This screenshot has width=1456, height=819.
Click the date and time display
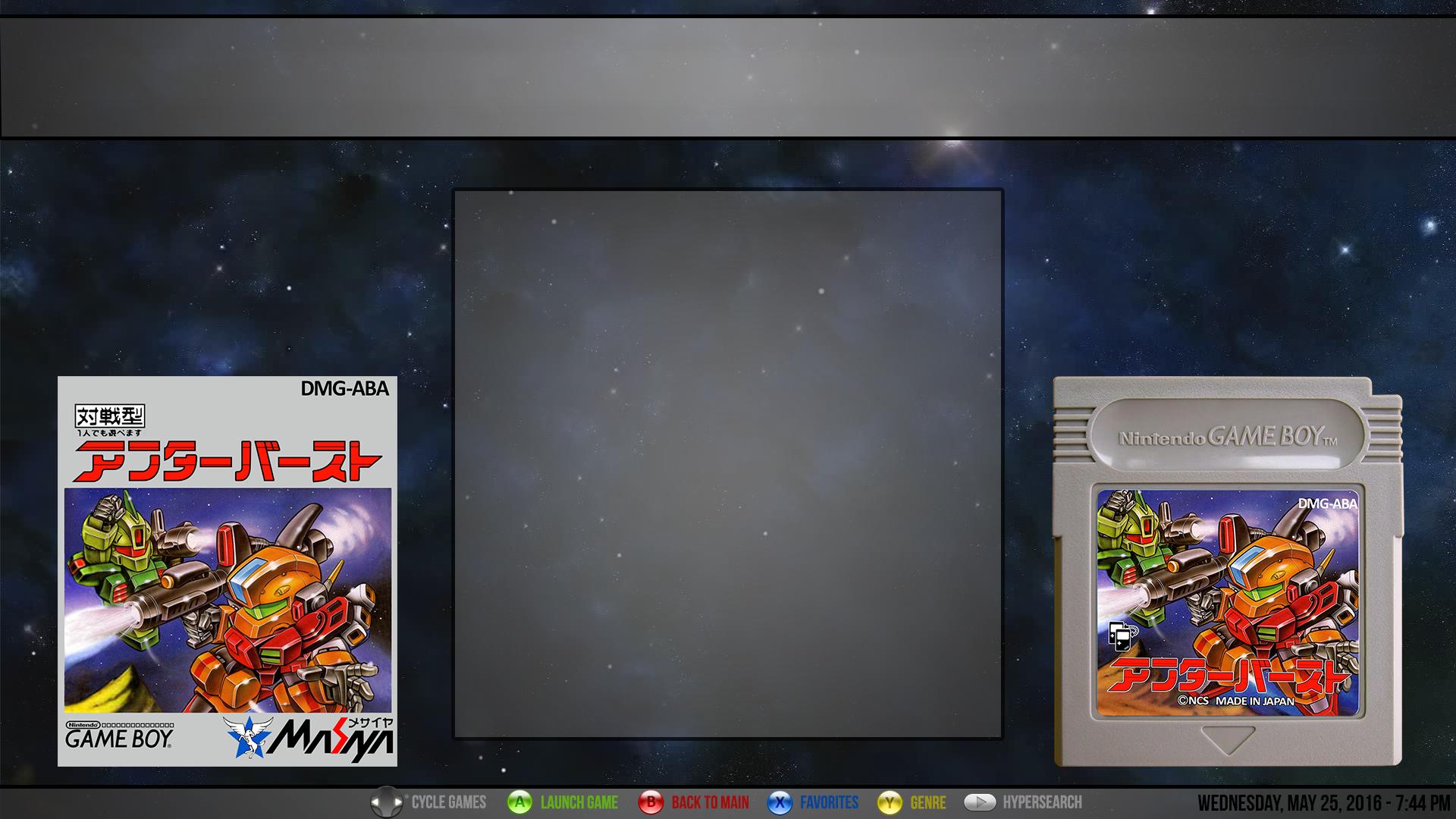point(1324,803)
